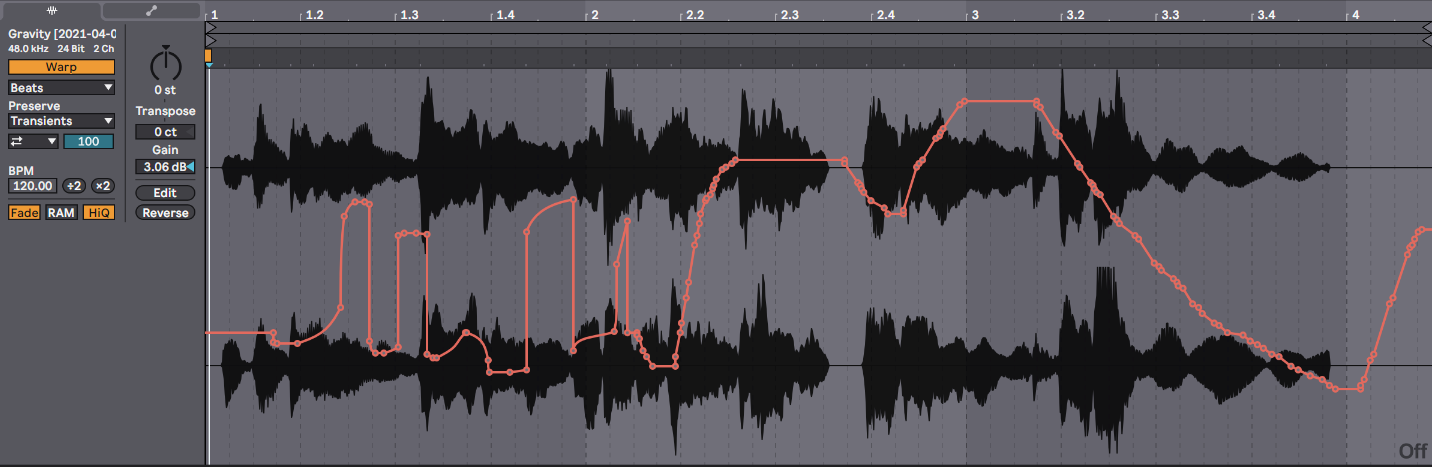Click the transient envelope value 100
1432x467 pixels.
[89, 141]
